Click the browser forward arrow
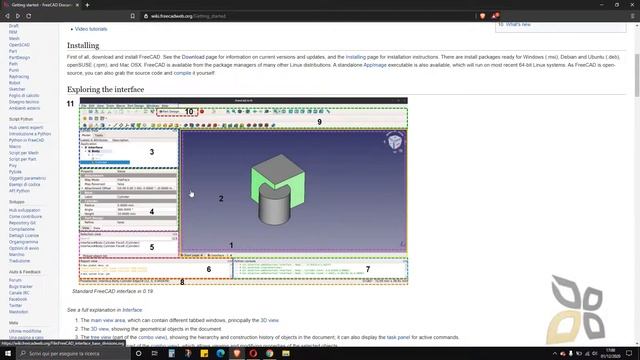 point(18,16)
